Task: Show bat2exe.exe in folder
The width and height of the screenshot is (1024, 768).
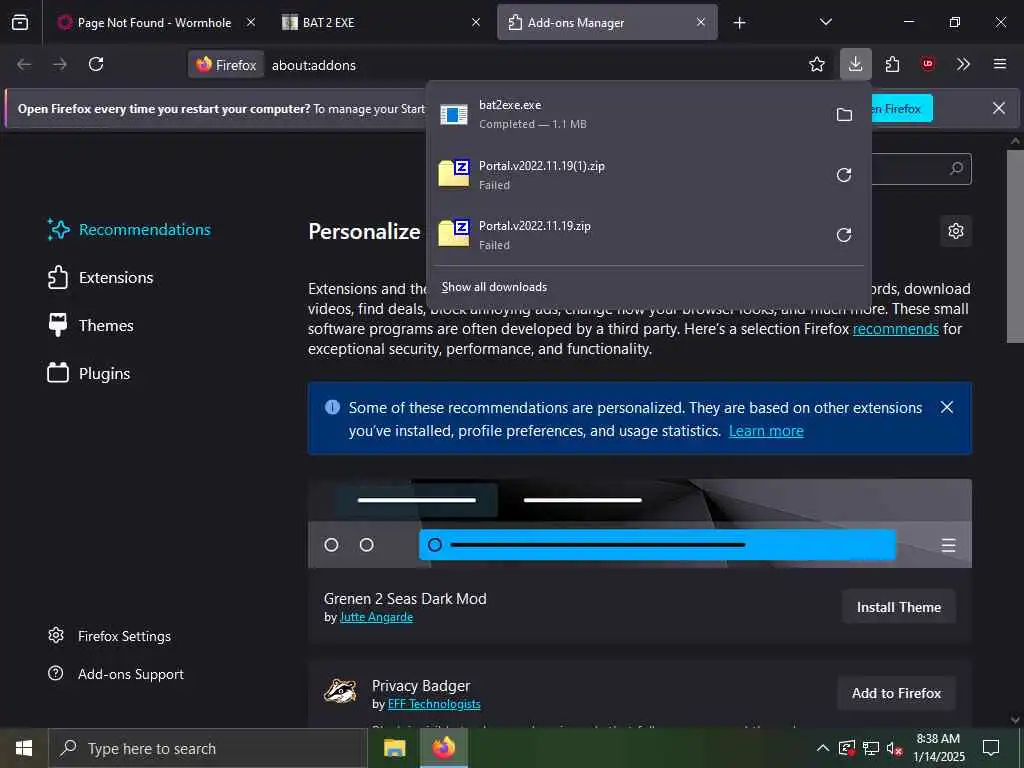Action: click(x=844, y=115)
